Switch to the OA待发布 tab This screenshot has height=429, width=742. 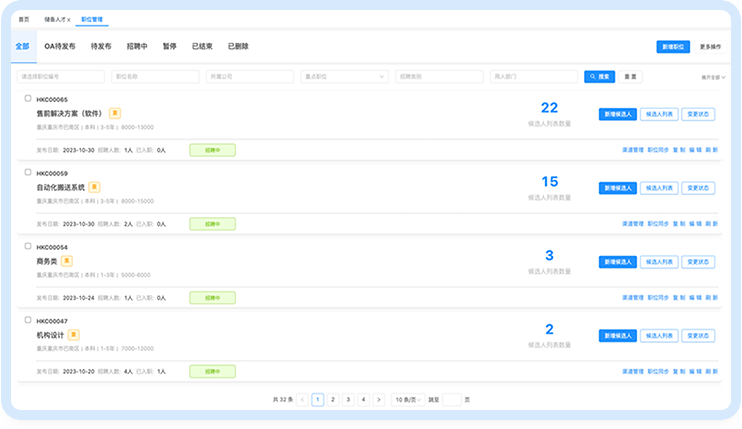(x=61, y=46)
